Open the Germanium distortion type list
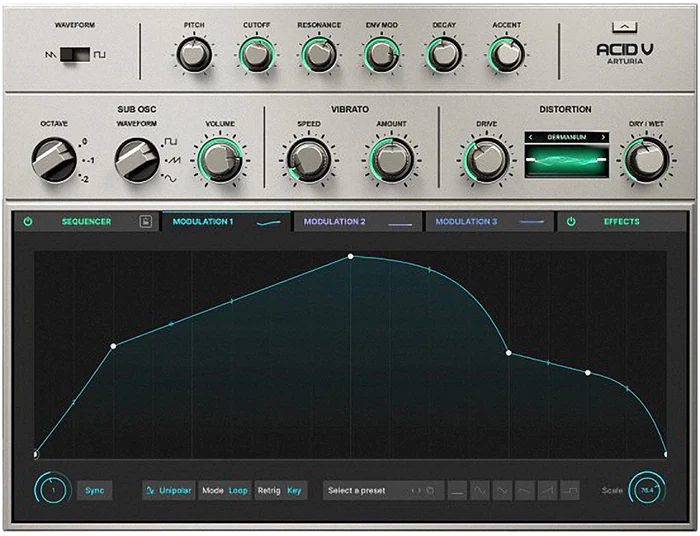 (567, 137)
